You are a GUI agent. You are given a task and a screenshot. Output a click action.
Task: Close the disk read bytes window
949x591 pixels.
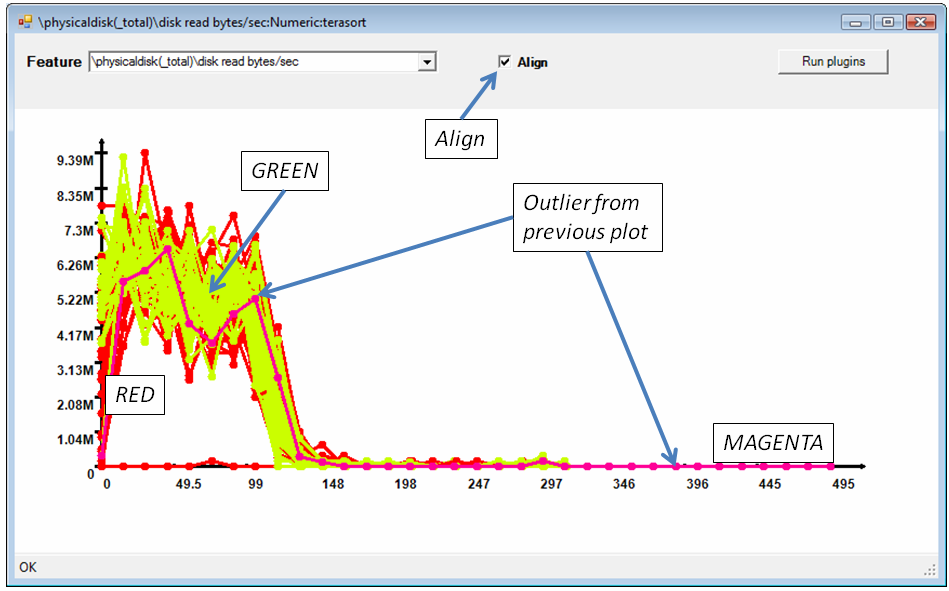click(x=919, y=21)
